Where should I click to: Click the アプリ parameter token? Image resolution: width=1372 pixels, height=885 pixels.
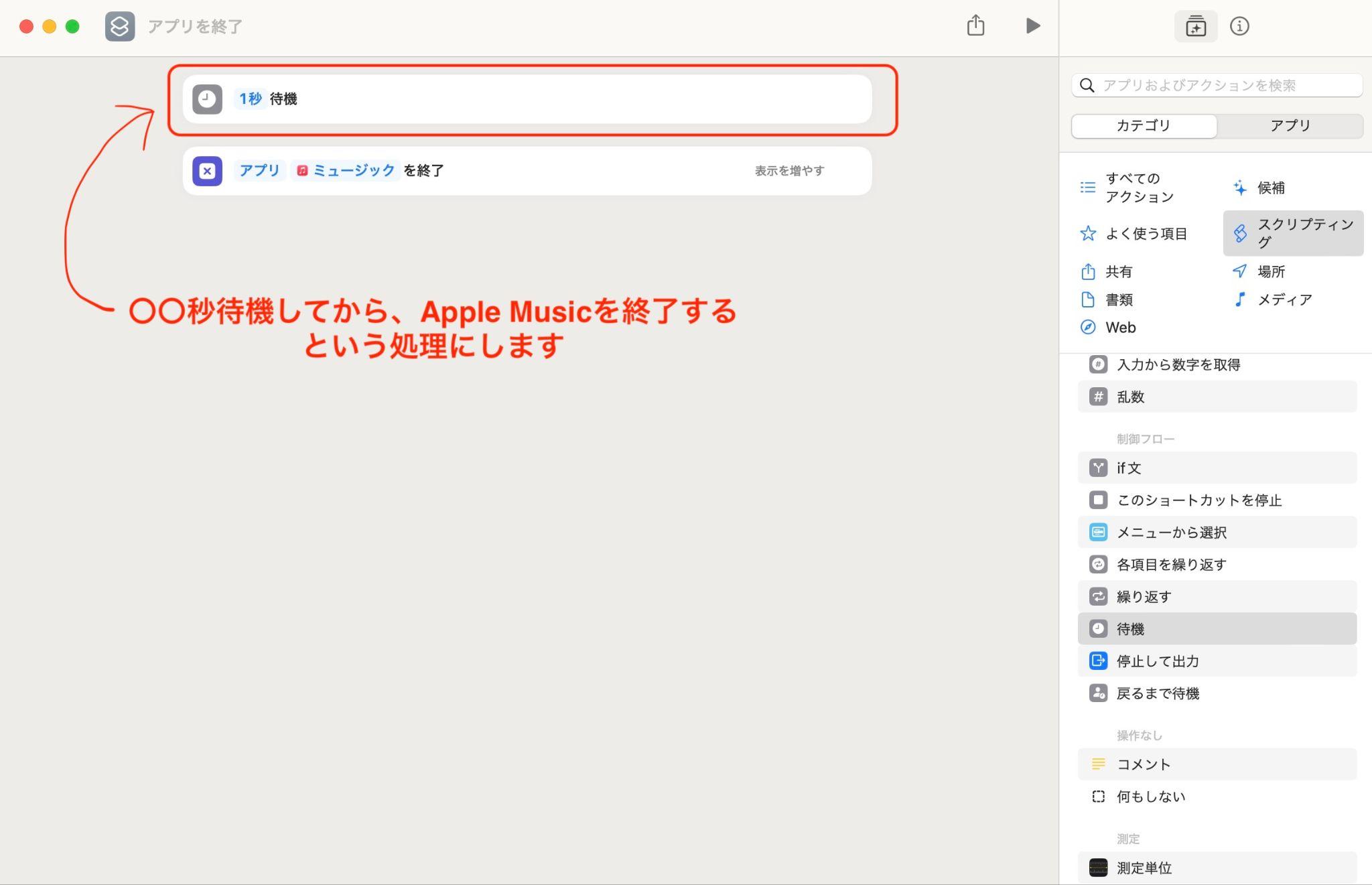[259, 171]
